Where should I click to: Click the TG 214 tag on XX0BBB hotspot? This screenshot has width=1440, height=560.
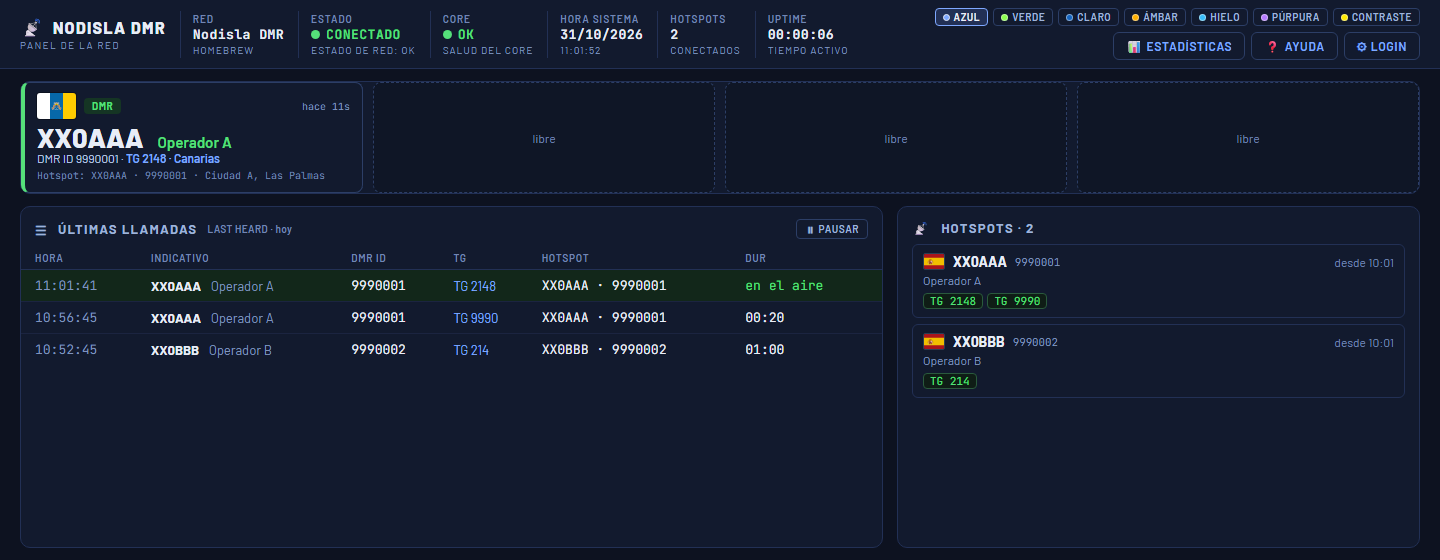point(950,381)
